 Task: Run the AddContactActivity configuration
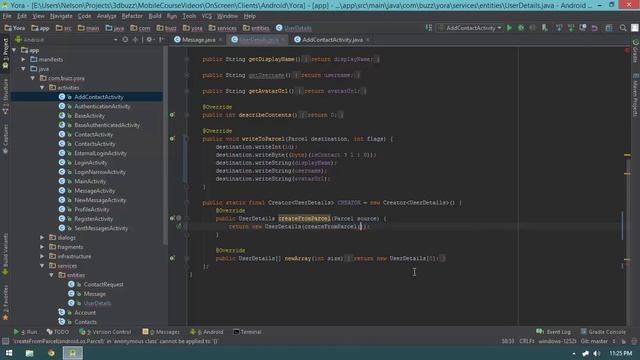[x=509, y=28]
